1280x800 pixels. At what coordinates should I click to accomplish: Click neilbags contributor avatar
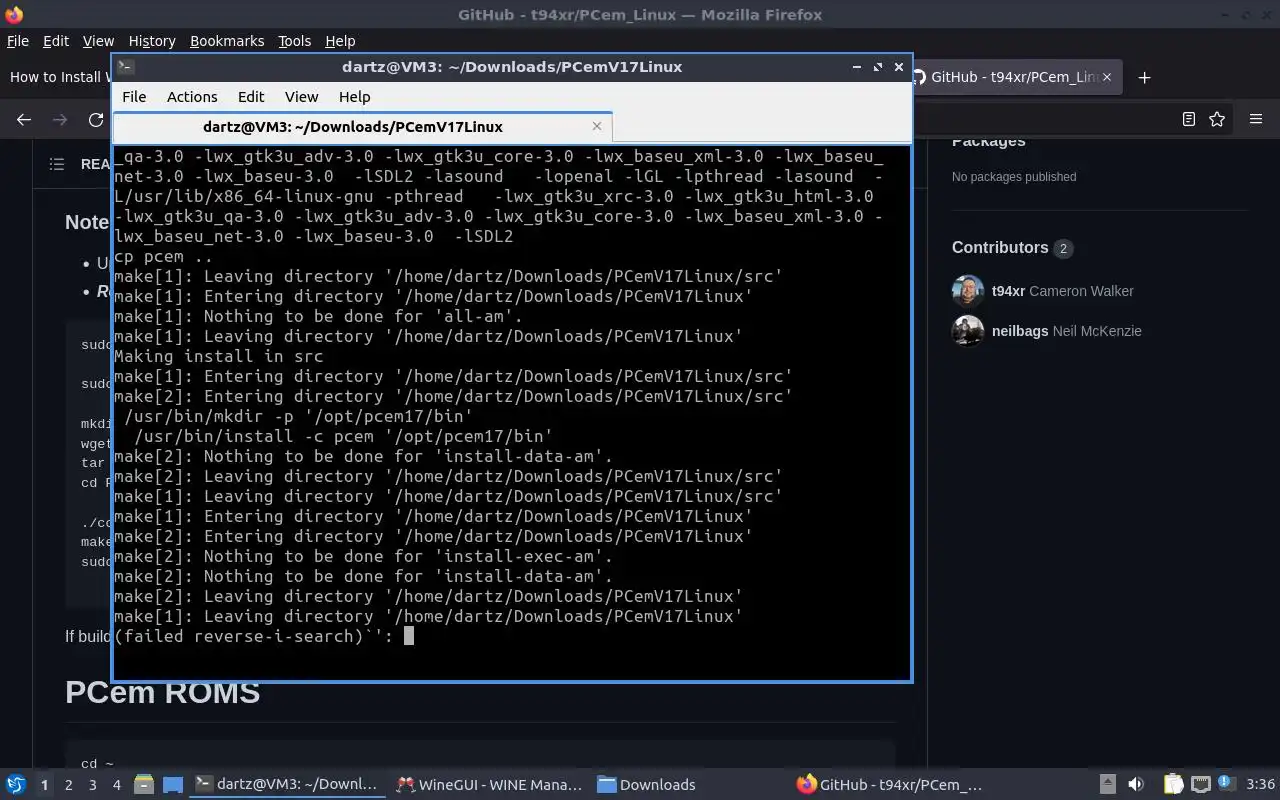pyautogui.click(x=968, y=331)
